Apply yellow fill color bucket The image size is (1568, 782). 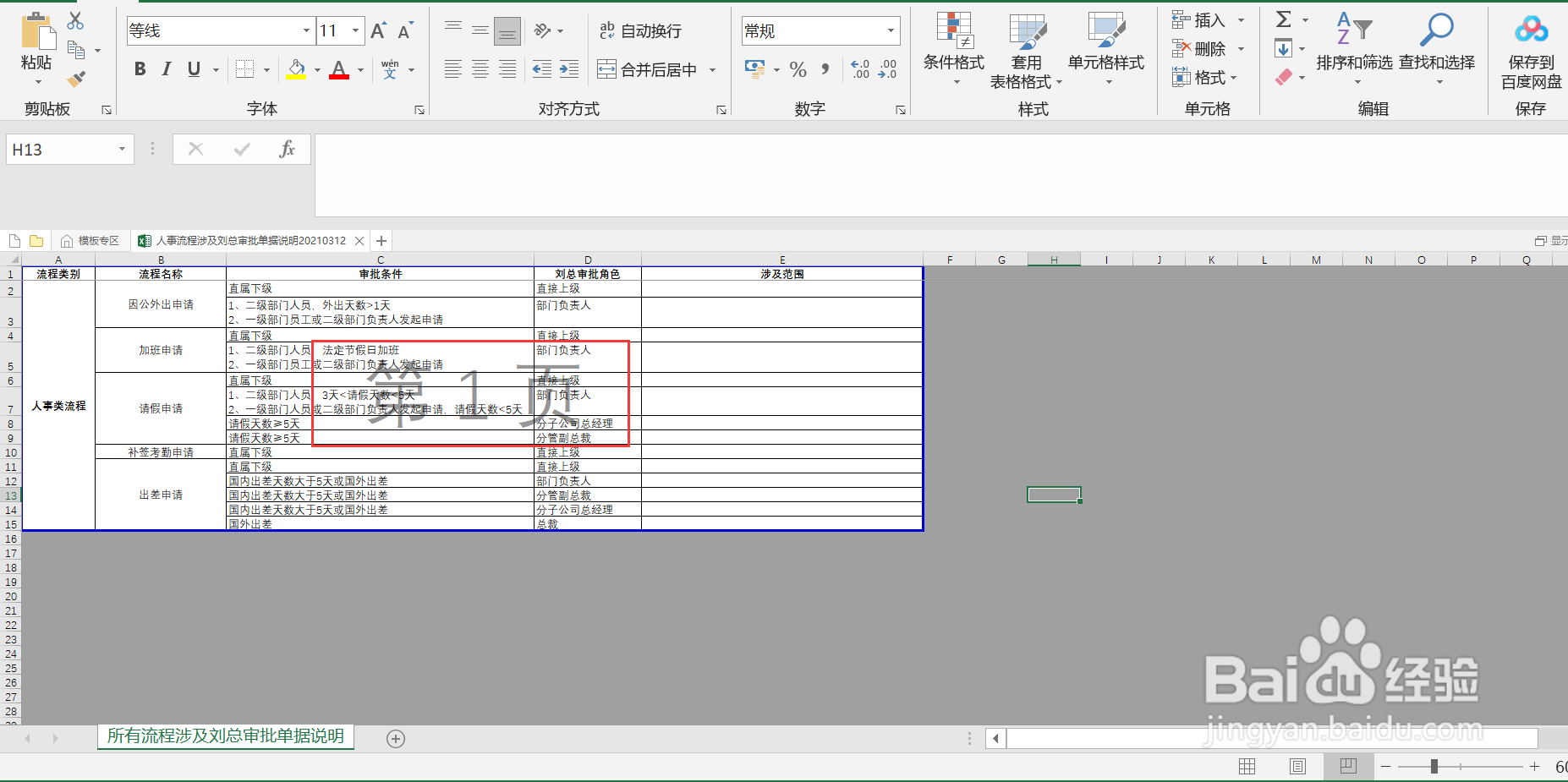tap(296, 69)
